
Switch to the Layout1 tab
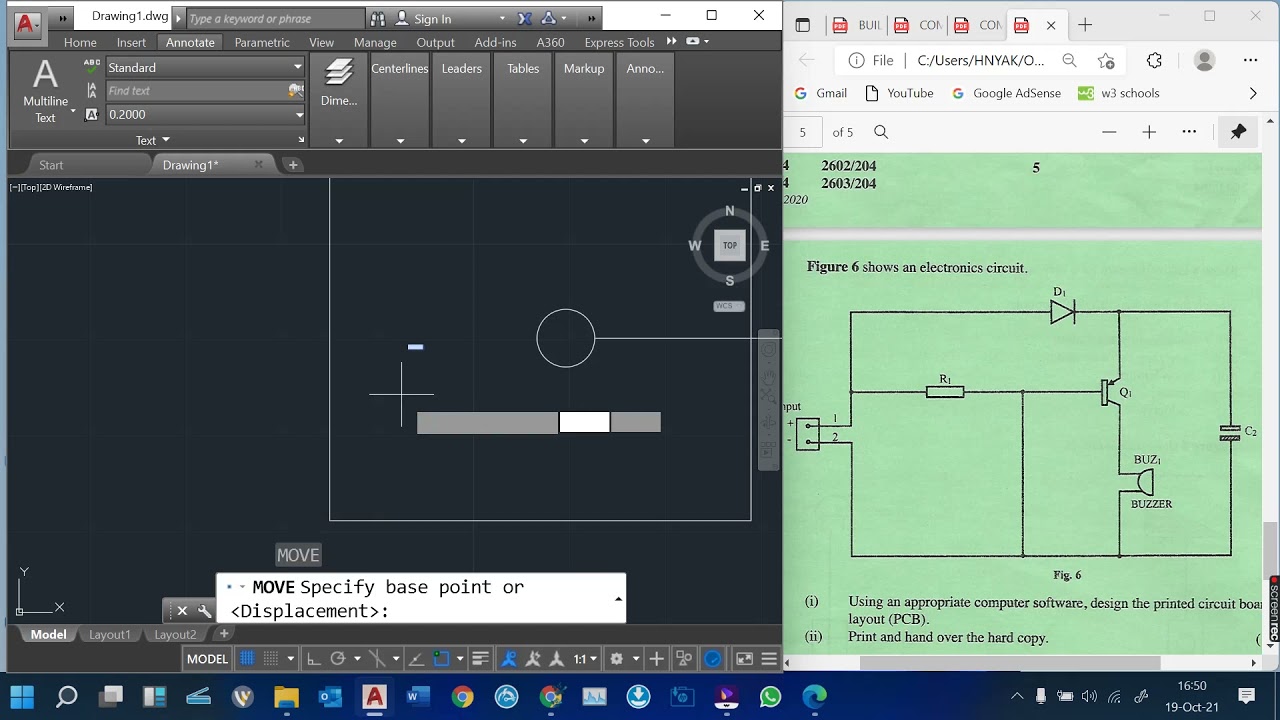[110, 634]
